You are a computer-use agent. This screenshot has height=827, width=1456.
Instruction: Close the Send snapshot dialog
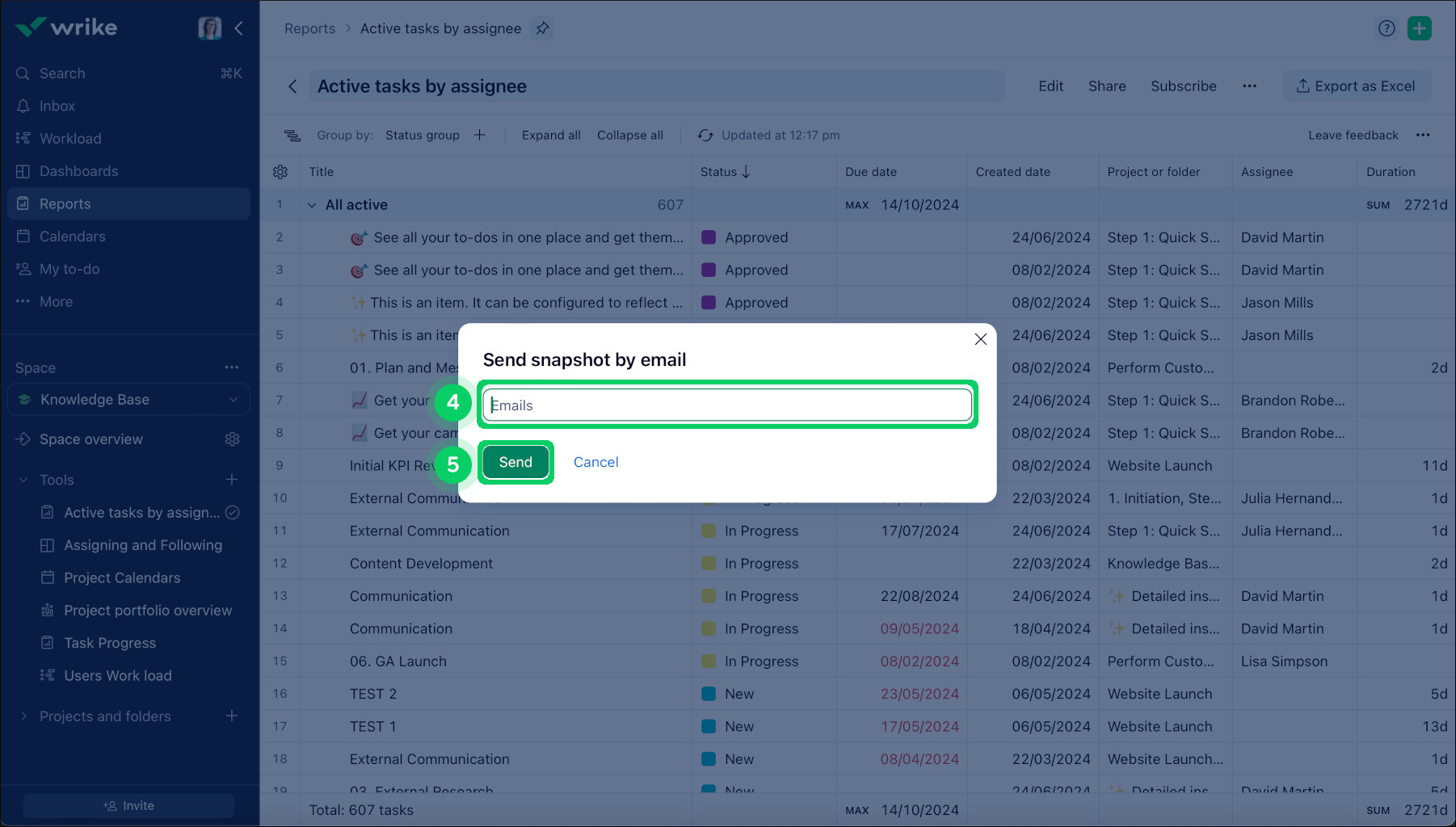pos(980,339)
